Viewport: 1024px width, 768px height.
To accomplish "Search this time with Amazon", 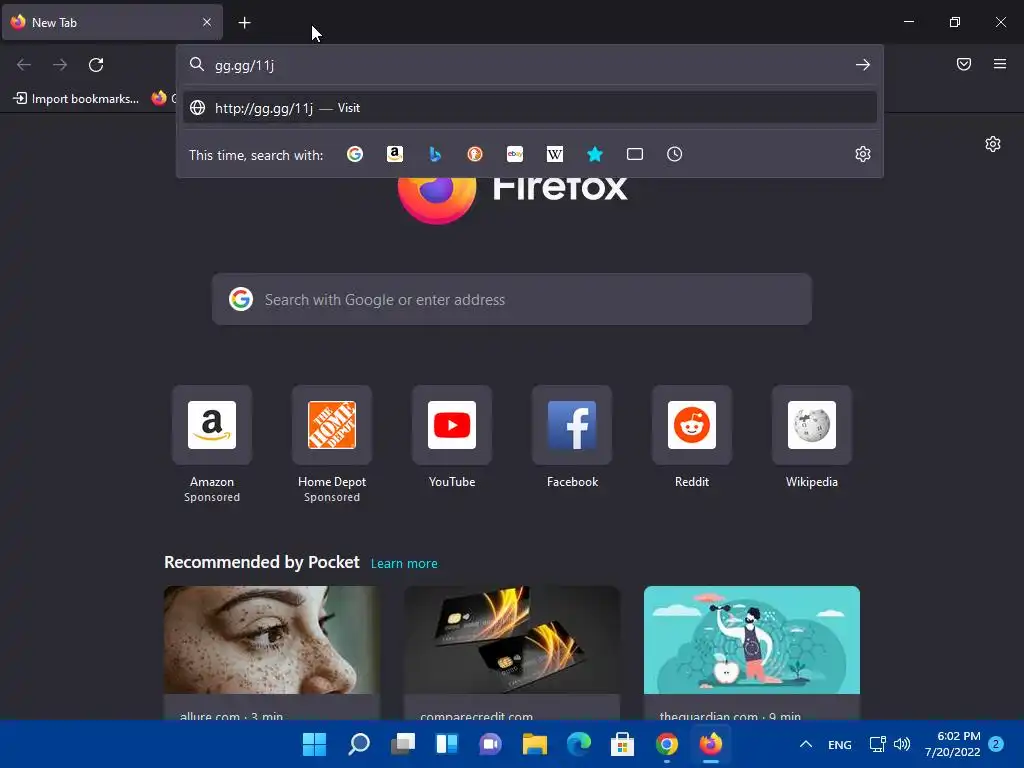I will pyautogui.click(x=394, y=154).
